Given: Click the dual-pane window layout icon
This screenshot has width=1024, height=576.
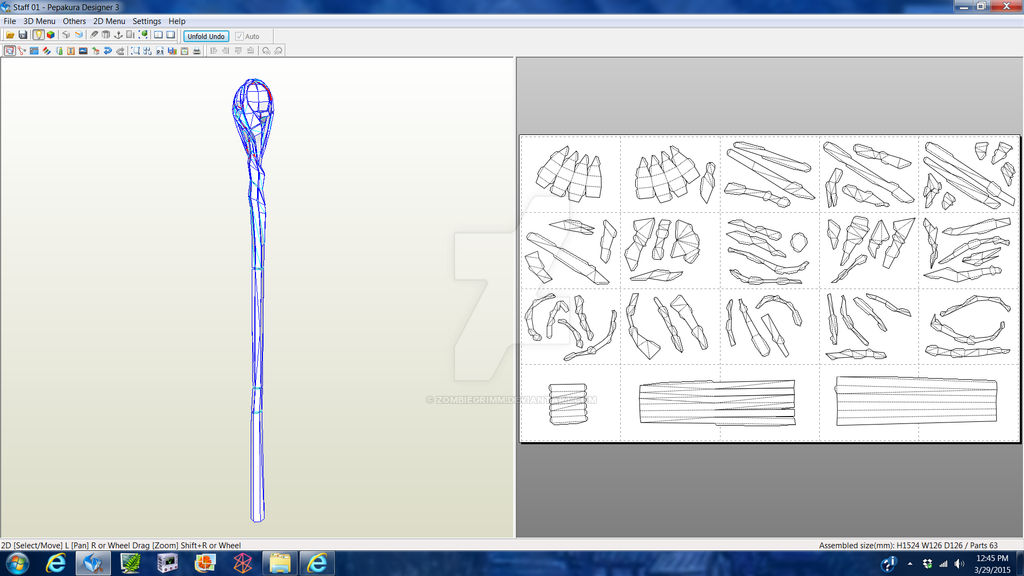Looking at the screenshot, I should (159, 34).
